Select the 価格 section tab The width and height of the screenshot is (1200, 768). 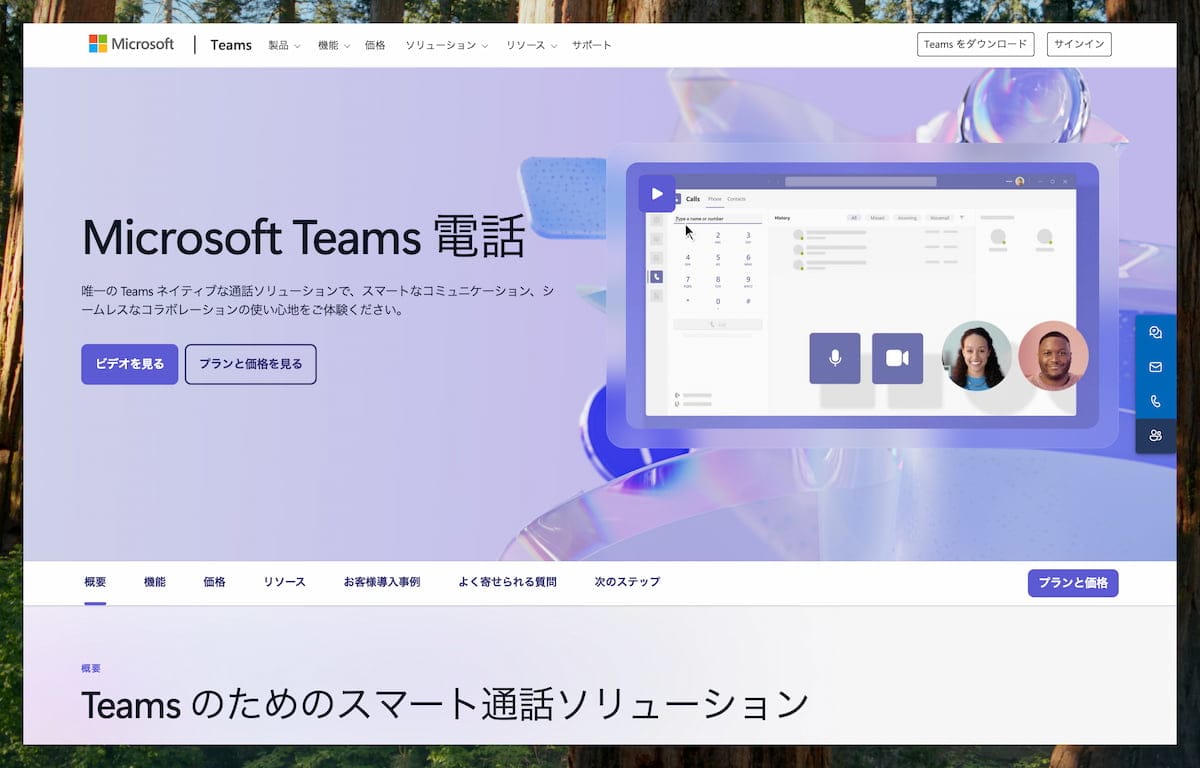click(214, 582)
